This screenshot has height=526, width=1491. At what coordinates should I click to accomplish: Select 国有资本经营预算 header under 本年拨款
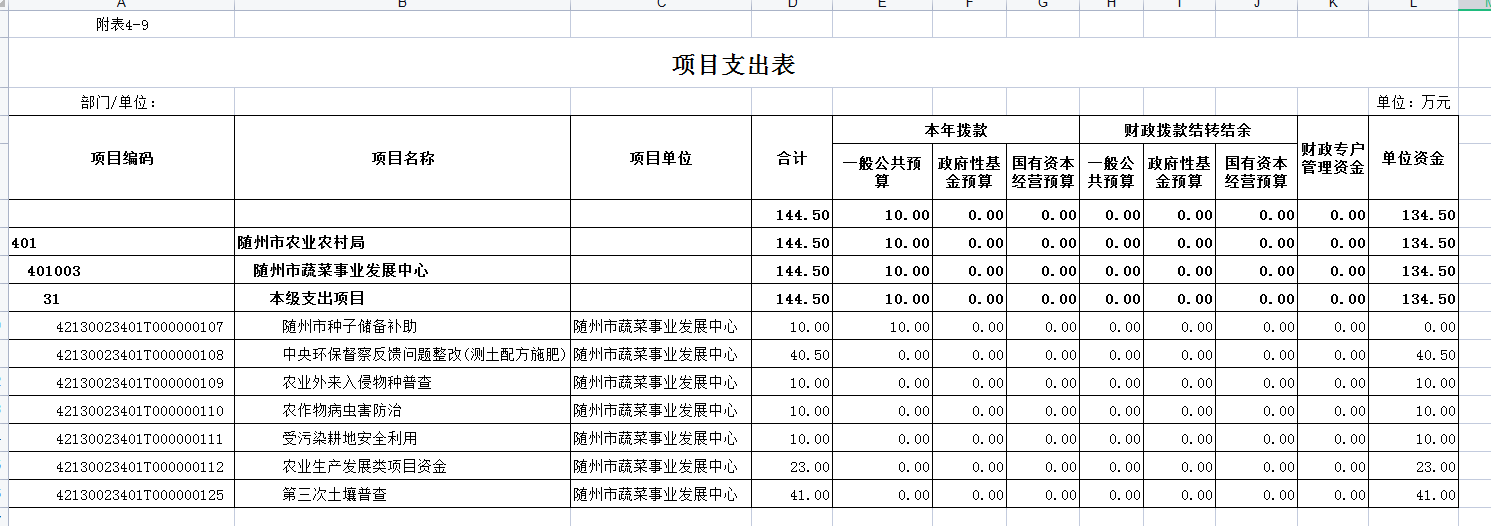click(1043, 172)
